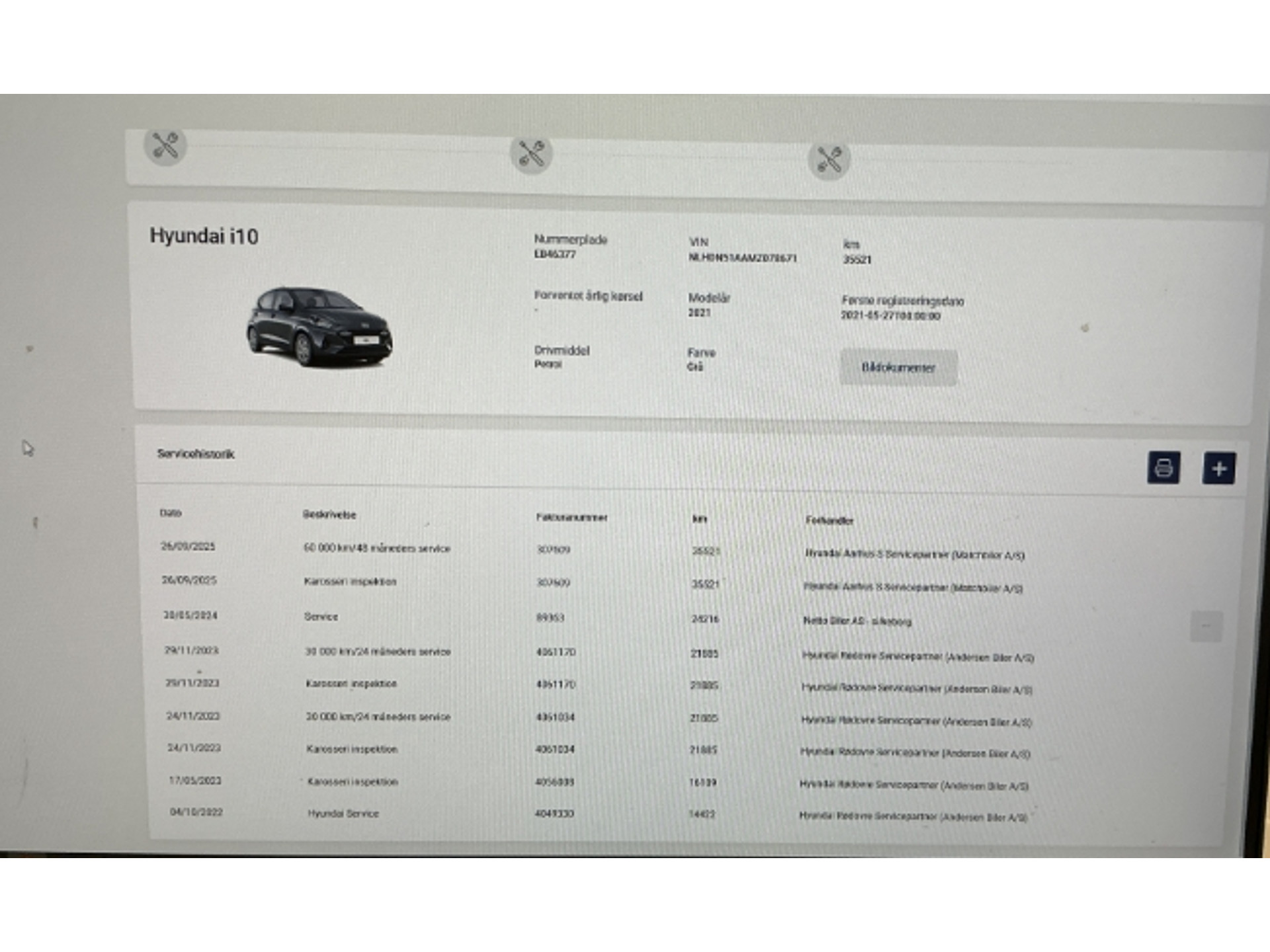Click the Fakturanummer column header
1270x952 pixels.
[x=571, y=517]
